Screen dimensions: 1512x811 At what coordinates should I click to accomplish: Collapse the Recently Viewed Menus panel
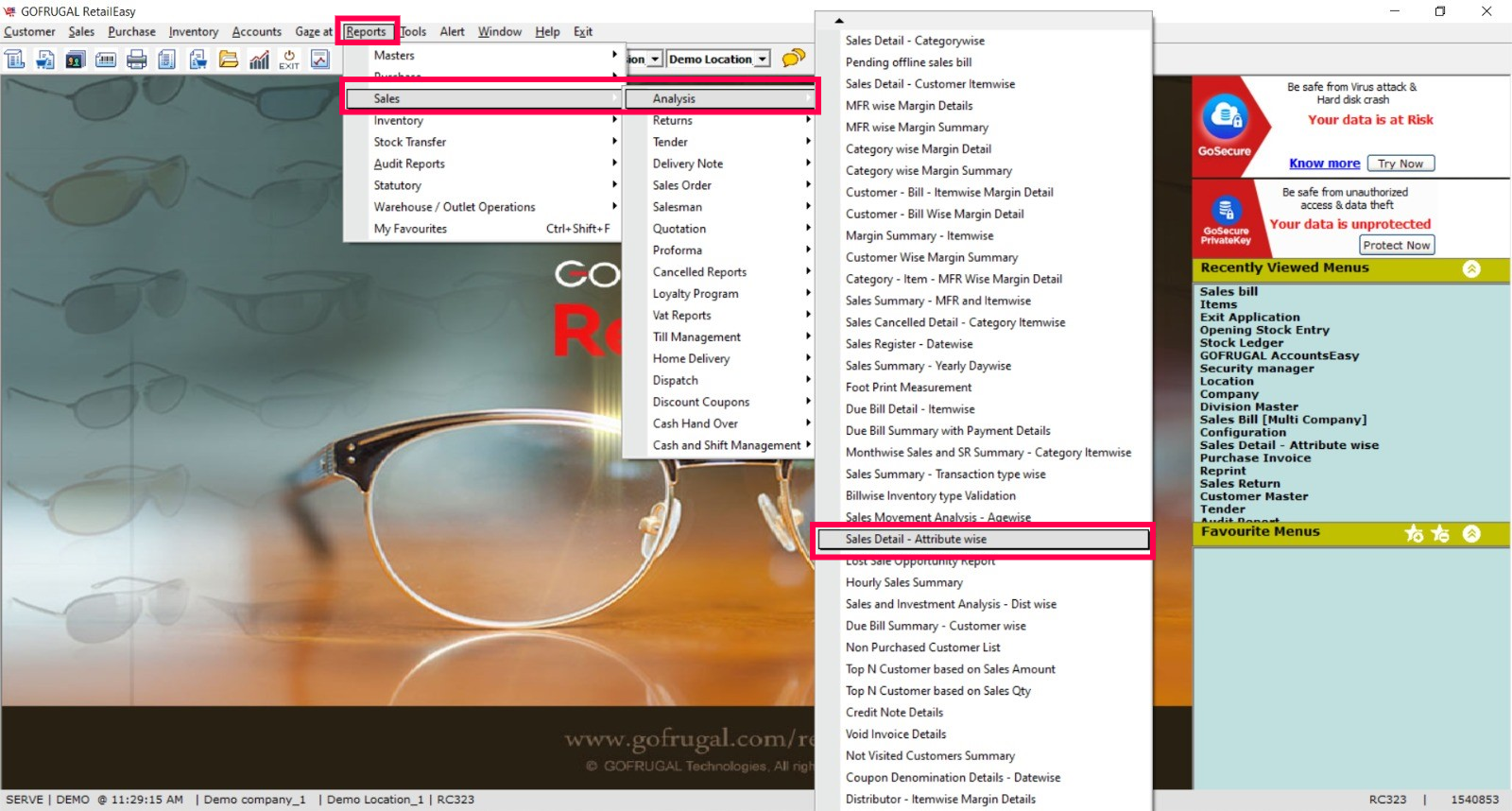(1471, 269)
